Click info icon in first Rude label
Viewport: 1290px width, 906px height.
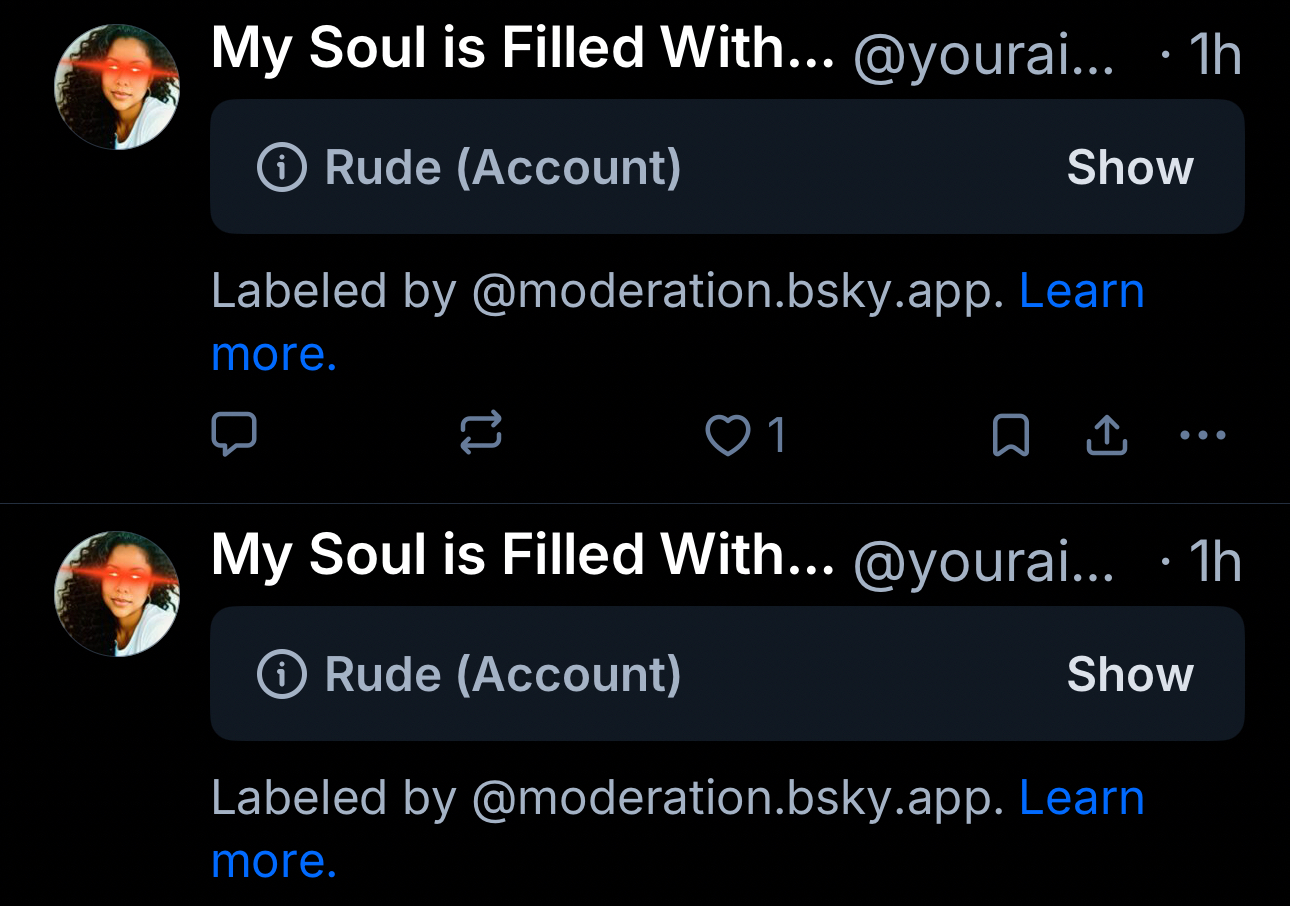pyautogui.click(x=281, y=168)
